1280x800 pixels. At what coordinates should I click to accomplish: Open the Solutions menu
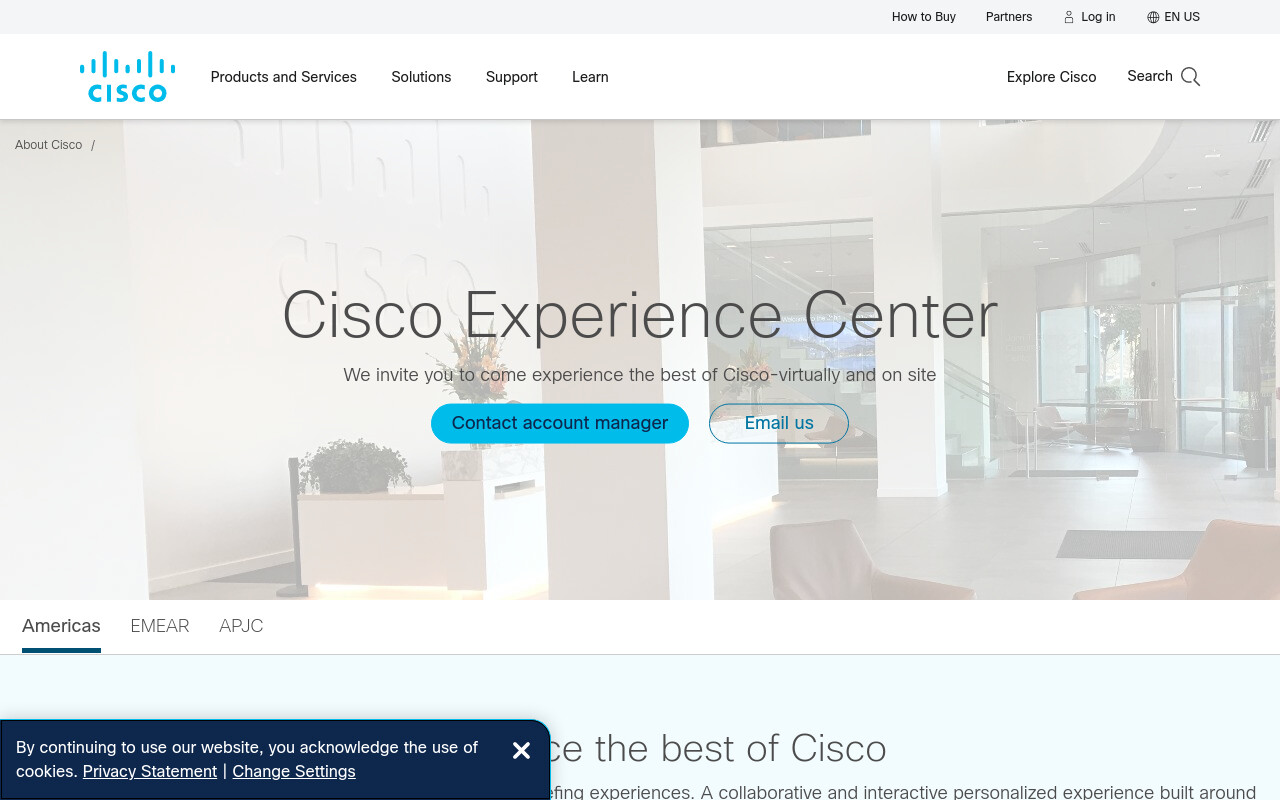pyautogui.click(x=421, y=77)
